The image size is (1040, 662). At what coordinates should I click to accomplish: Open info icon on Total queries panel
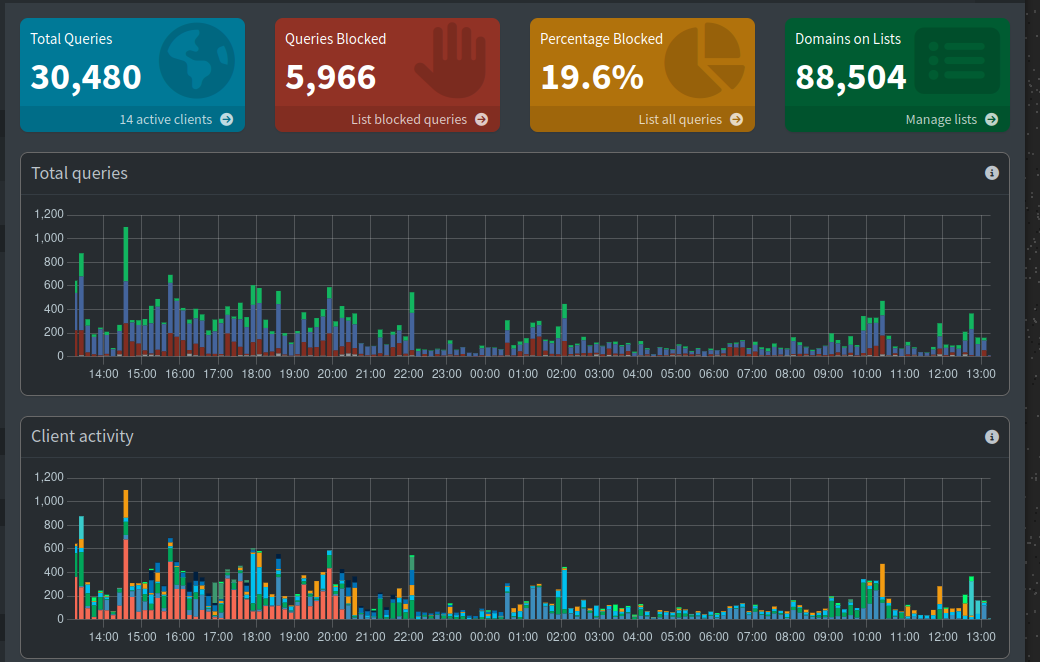[992, 173]
